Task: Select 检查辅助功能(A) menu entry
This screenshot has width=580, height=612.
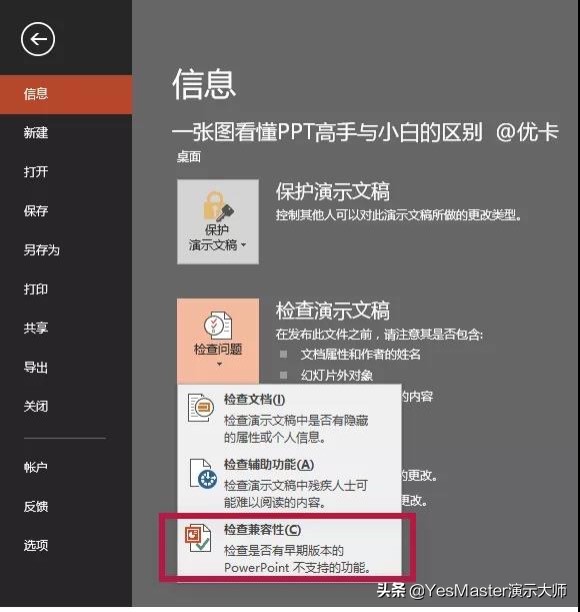Action: coord(290,482)
